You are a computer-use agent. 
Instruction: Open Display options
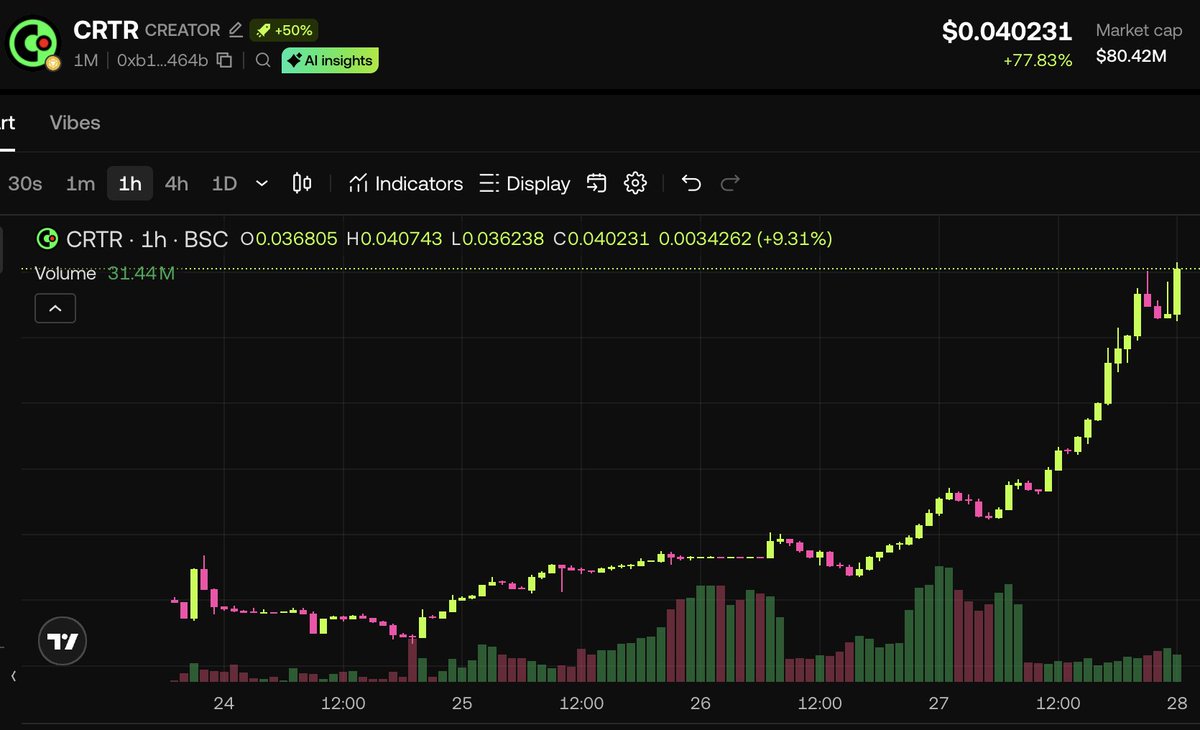(x=525, y=184)
